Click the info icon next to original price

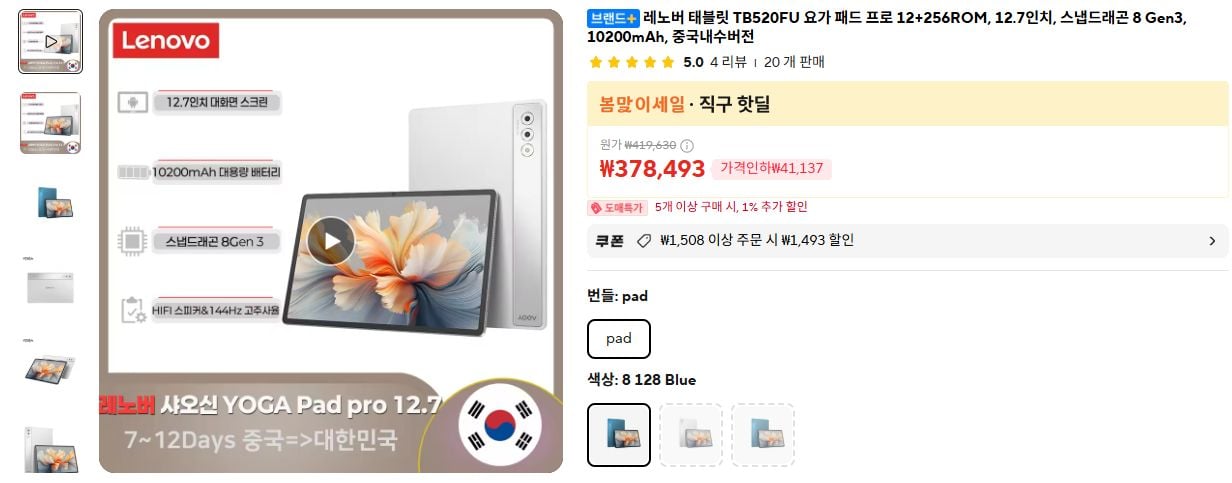pos(687,145)
